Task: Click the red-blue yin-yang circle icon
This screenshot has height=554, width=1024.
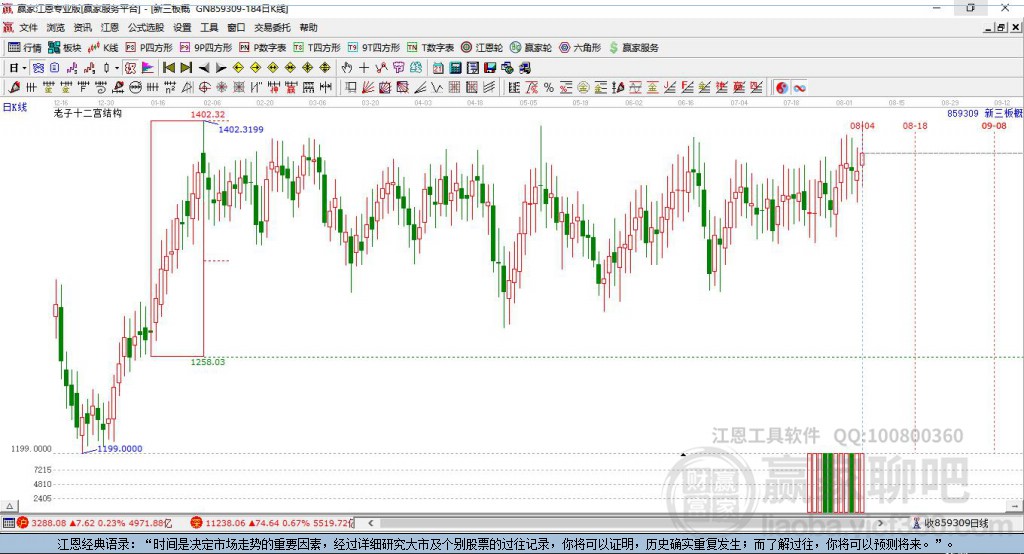Action: pos(782,88)
